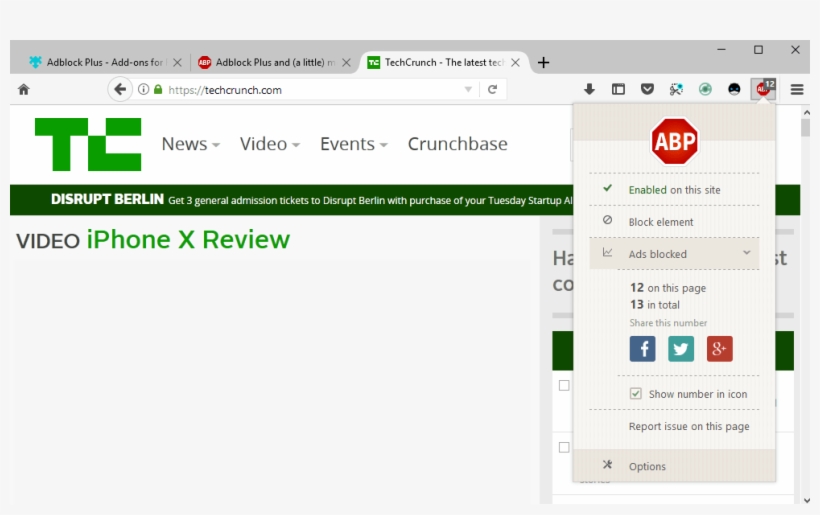Collapse the Ads blocked section
This screenshot has width=820, height=515.
tap(746, 254)
